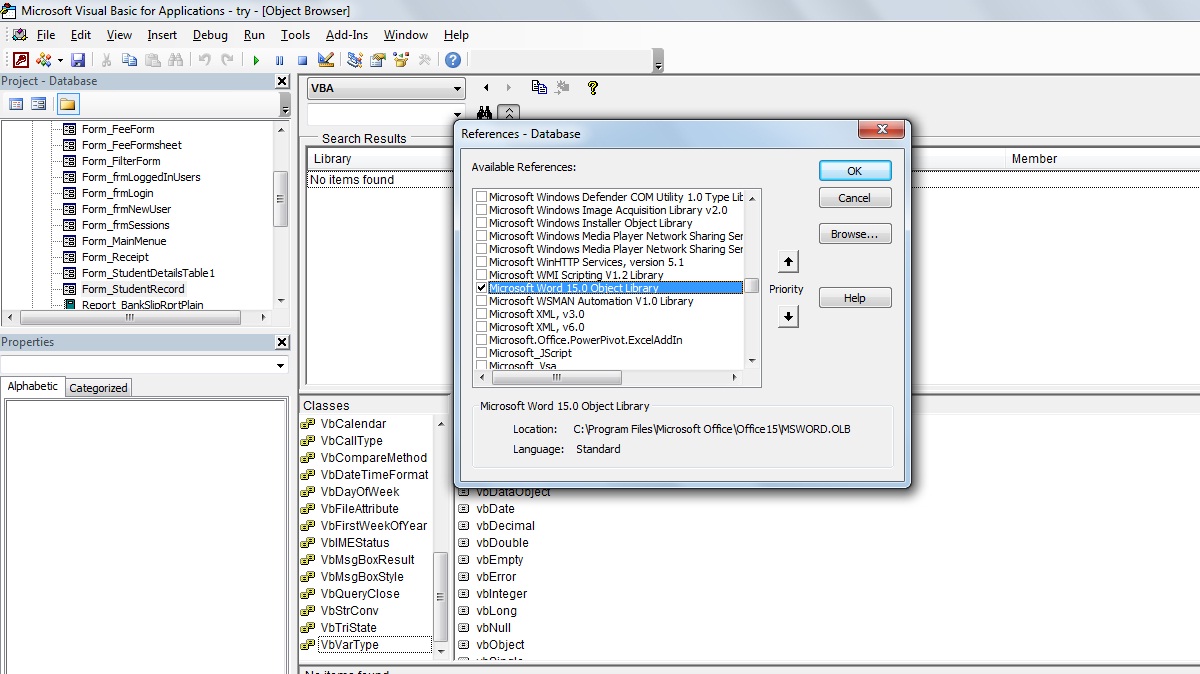The height and width of the screenshot is (674, 1200).
Task: Enable Microsoft WinHTTP Services, version 5.1
Action: 482,262
